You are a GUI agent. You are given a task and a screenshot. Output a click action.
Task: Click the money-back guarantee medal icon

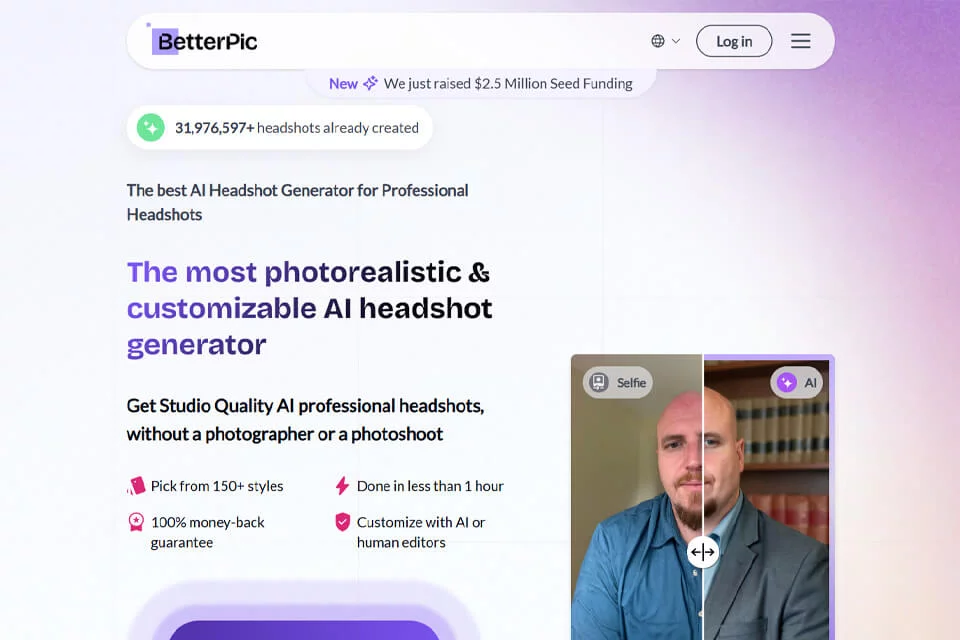point(136,522)
